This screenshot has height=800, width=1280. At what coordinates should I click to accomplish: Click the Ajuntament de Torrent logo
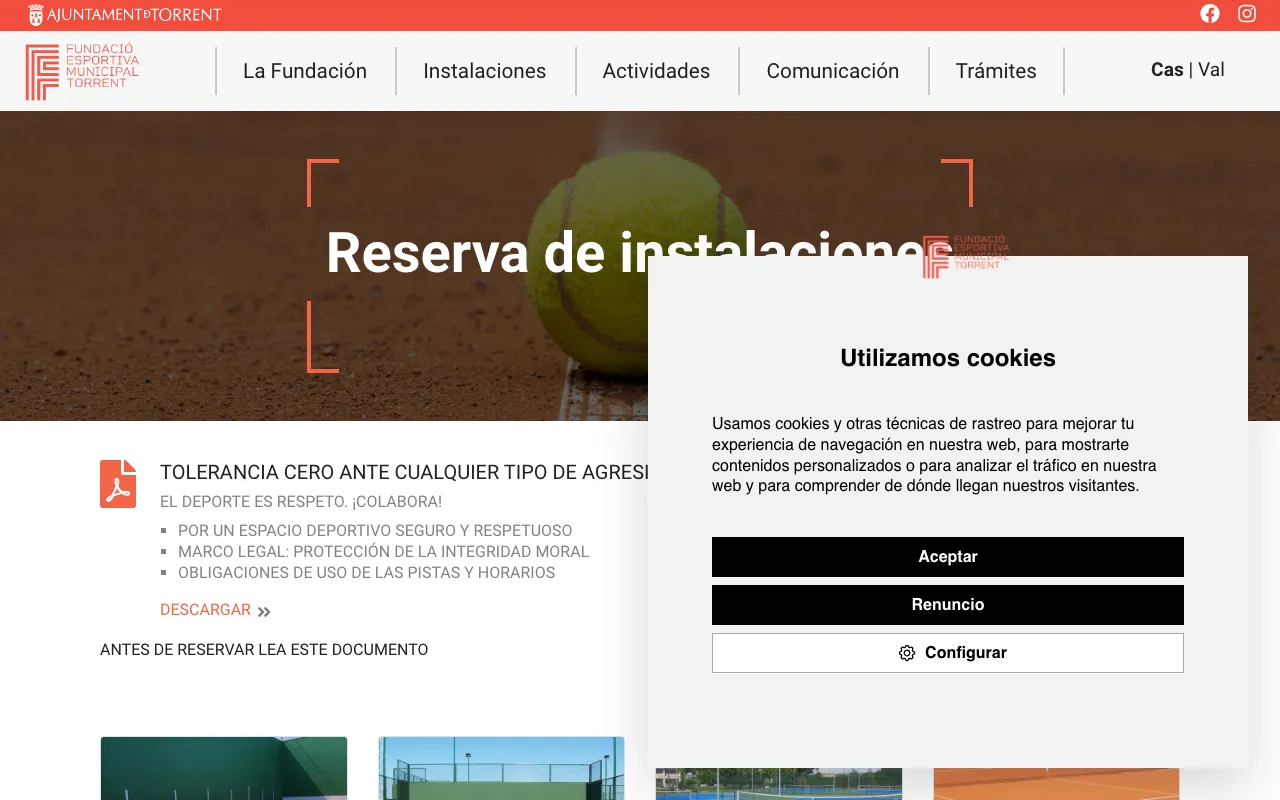[125, 15]
